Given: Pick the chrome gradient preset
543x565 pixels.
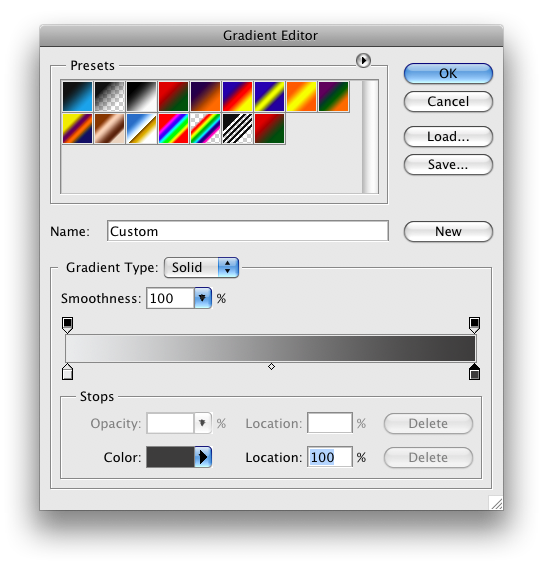Looking at the screenshot, I should pos(141,128).
